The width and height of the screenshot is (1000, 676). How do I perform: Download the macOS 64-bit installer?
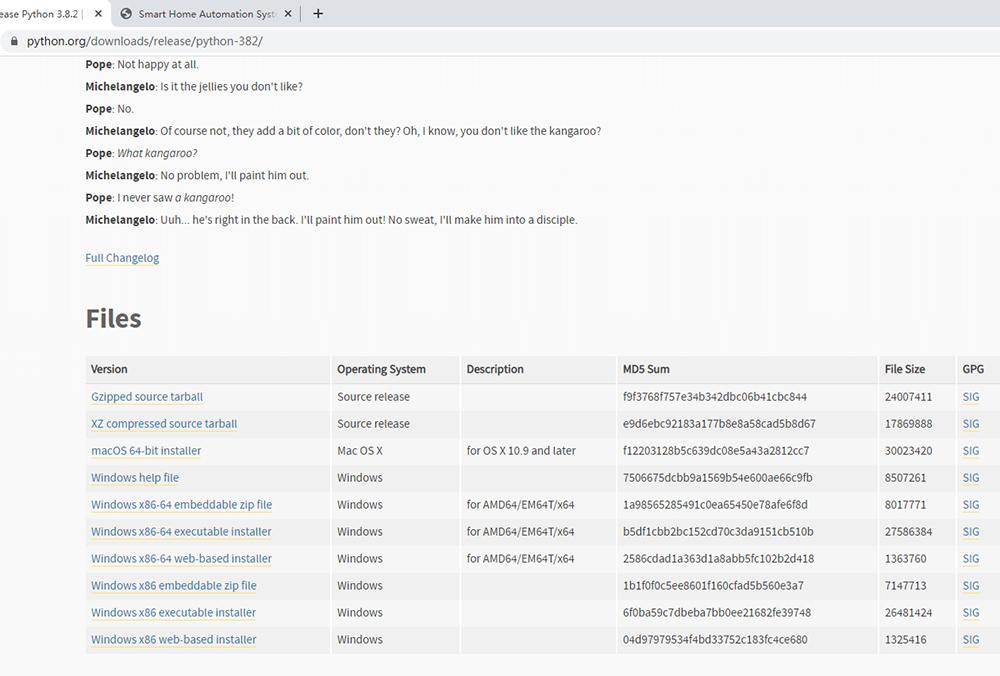(x=146, y=451)
